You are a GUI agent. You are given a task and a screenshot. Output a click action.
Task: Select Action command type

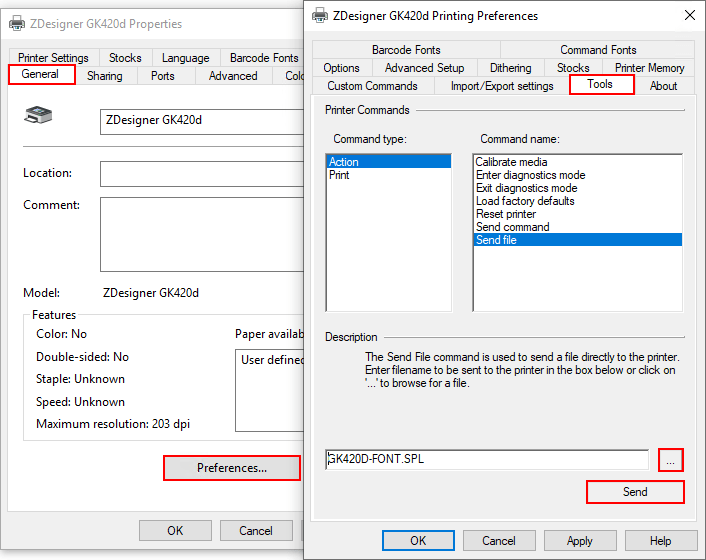point(389,162)
